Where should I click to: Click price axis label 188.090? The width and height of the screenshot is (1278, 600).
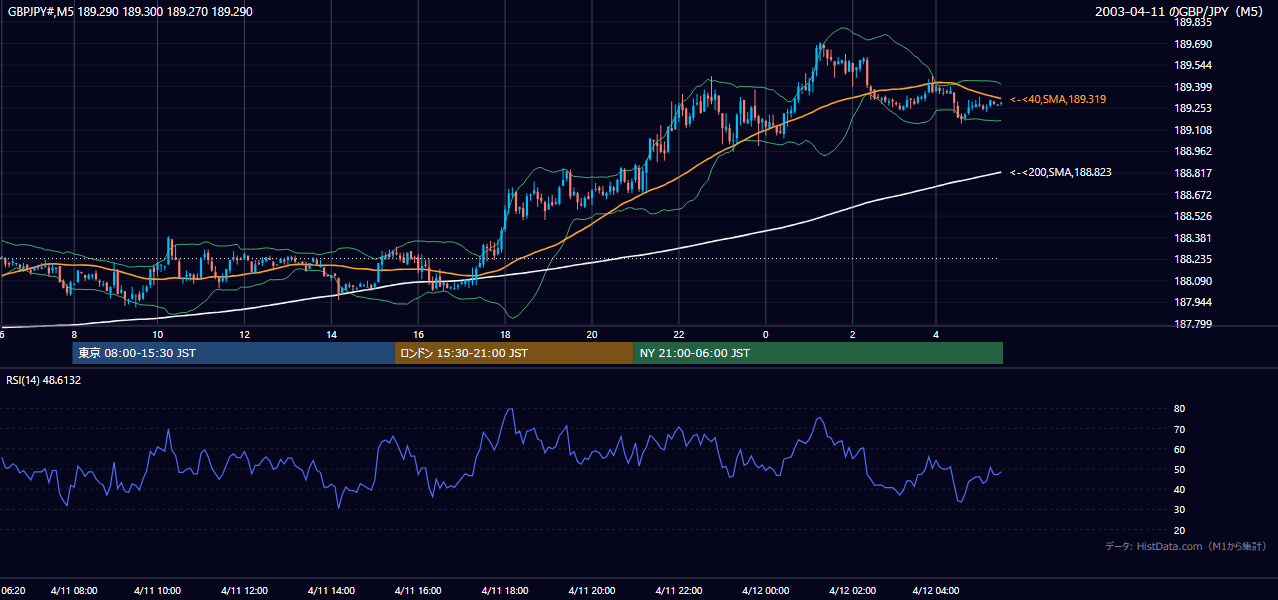pos(1193,282)
